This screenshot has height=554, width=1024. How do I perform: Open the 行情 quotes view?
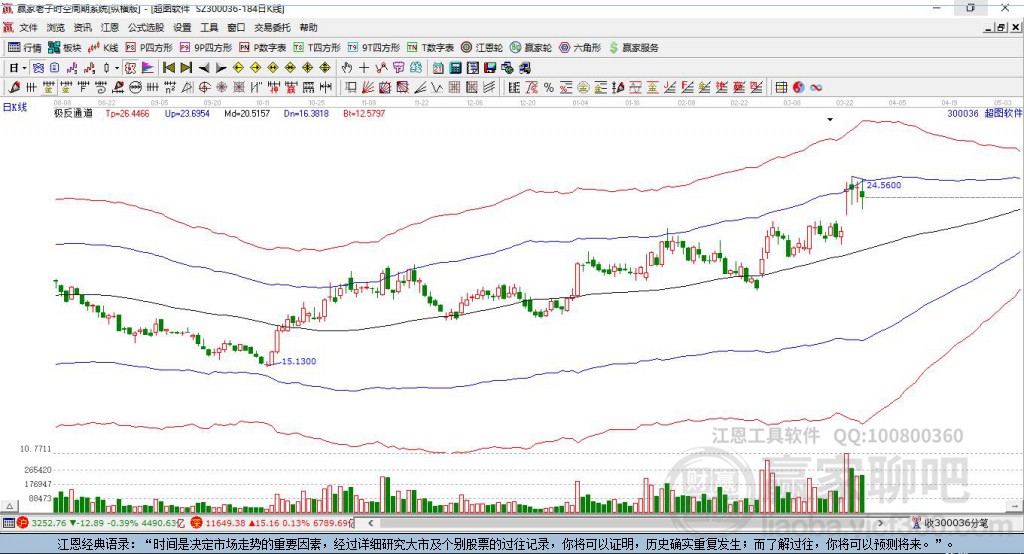(x=25, y=48)
